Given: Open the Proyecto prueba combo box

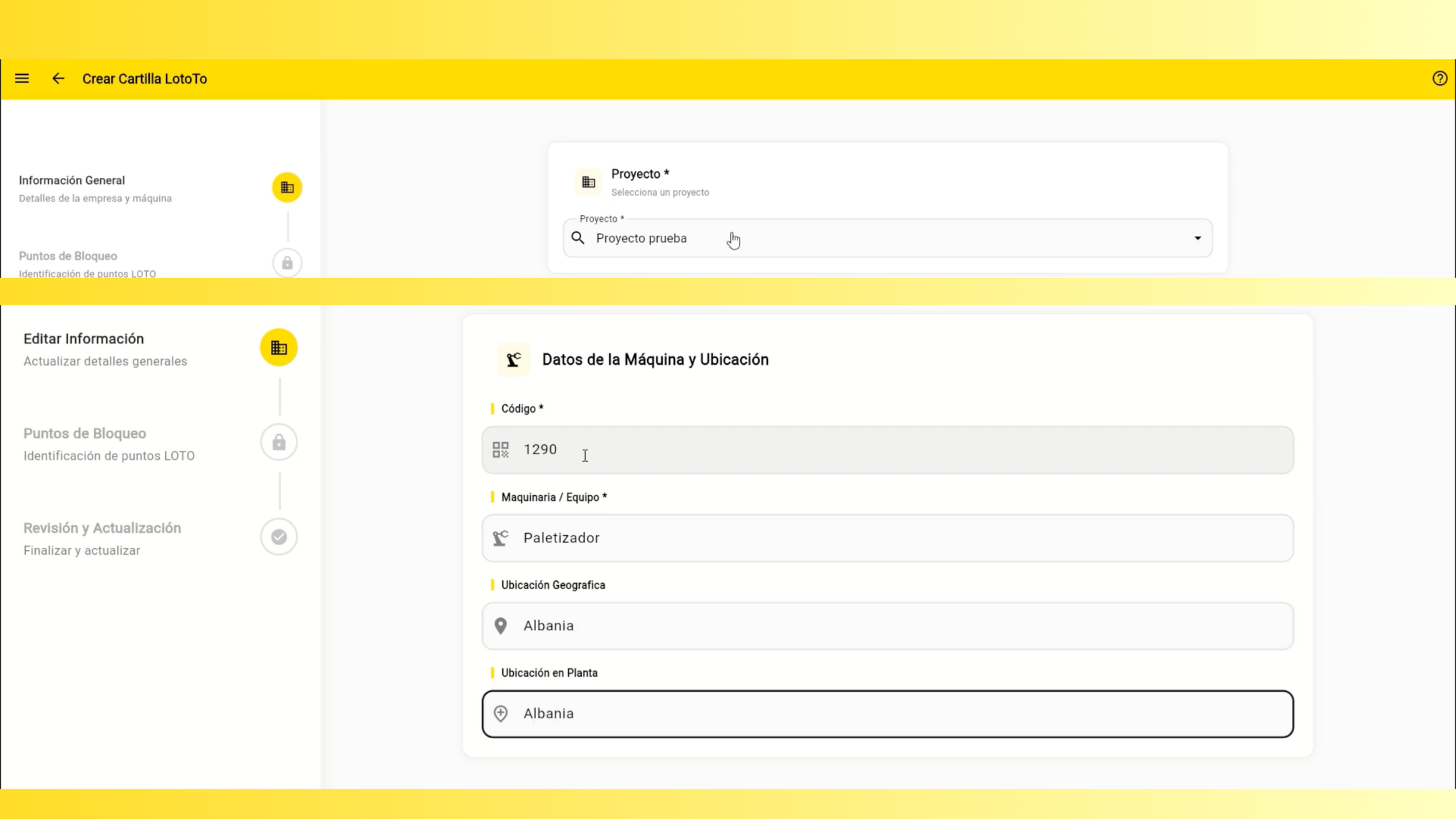Looking at the screenshot, I should coord(888,238).
